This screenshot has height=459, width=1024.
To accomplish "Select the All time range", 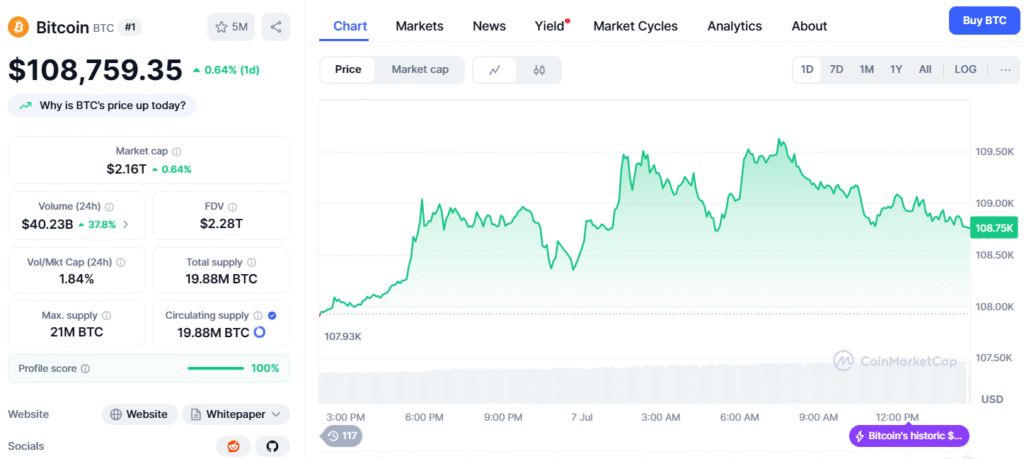I will [x=925, y=69].
